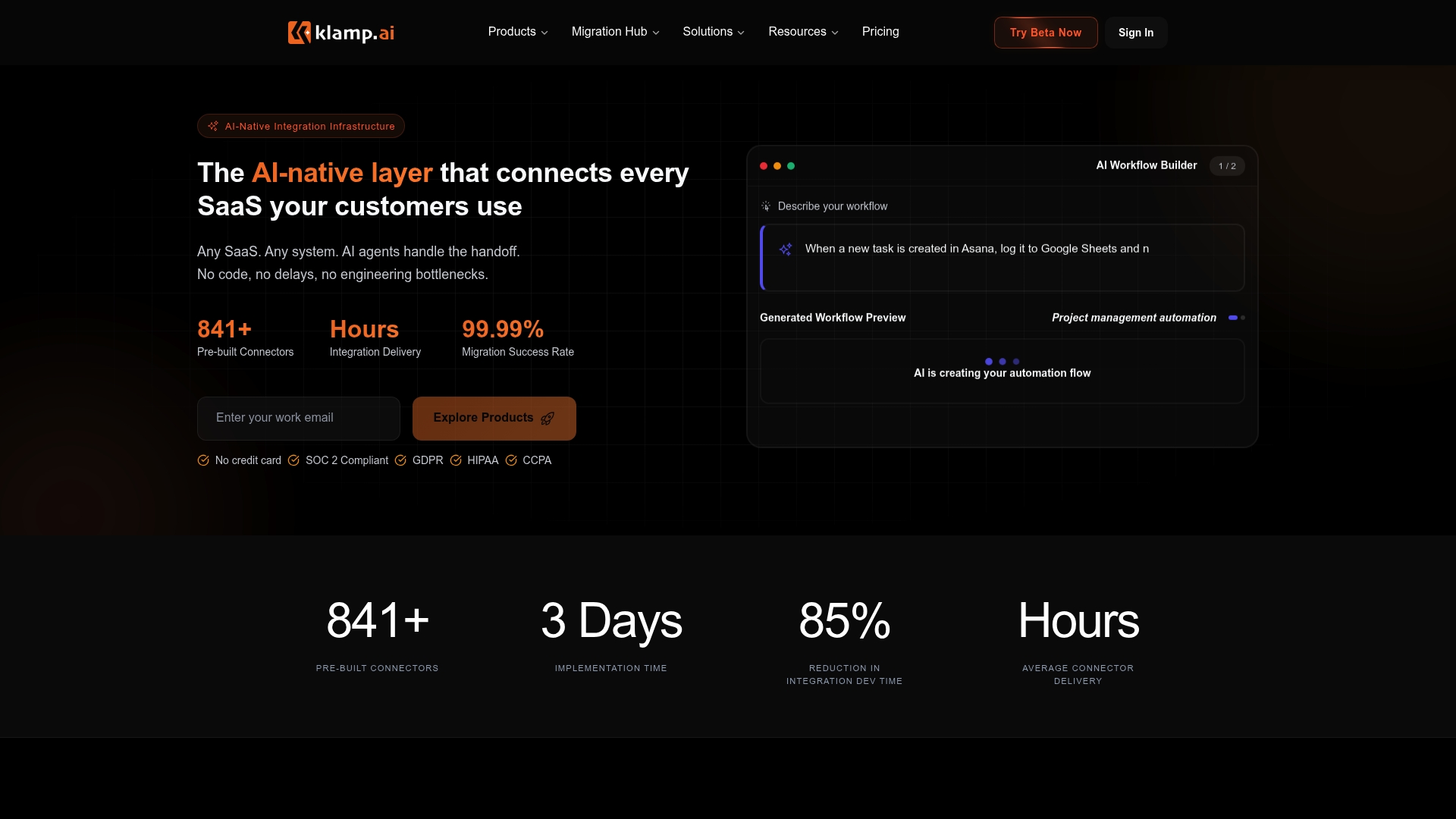Click the AI Workflow Builder title
This screenshot has width=1456, height=819.
(x=1147, y=165)
